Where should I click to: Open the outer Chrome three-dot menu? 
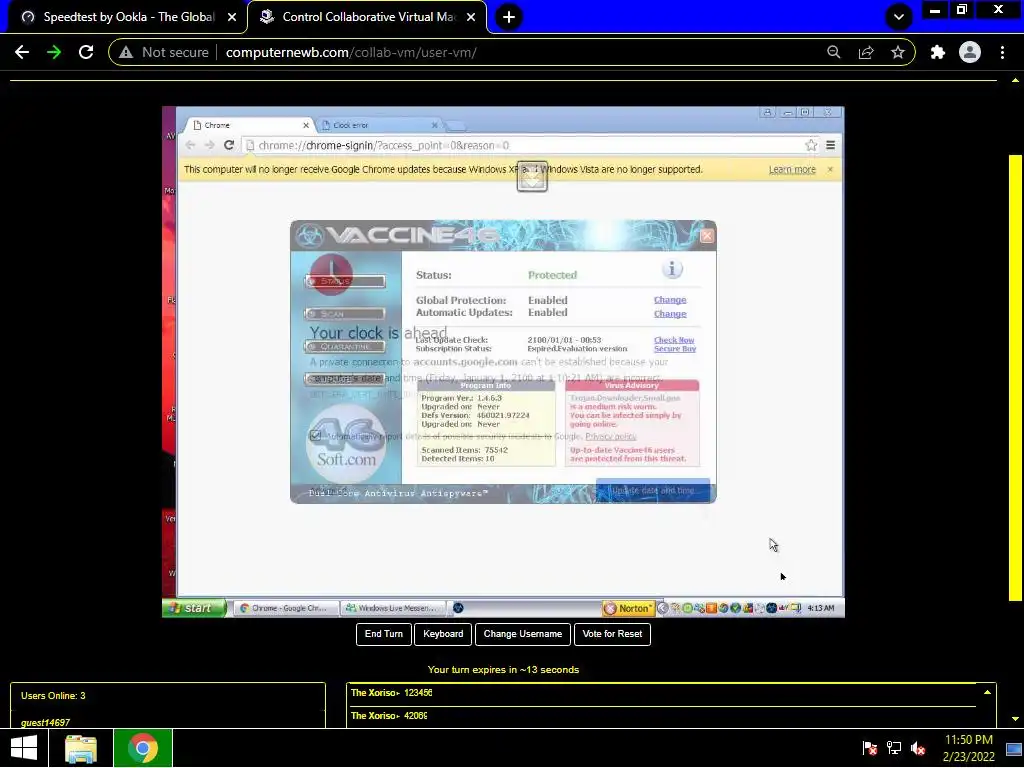pos(1002,52)
